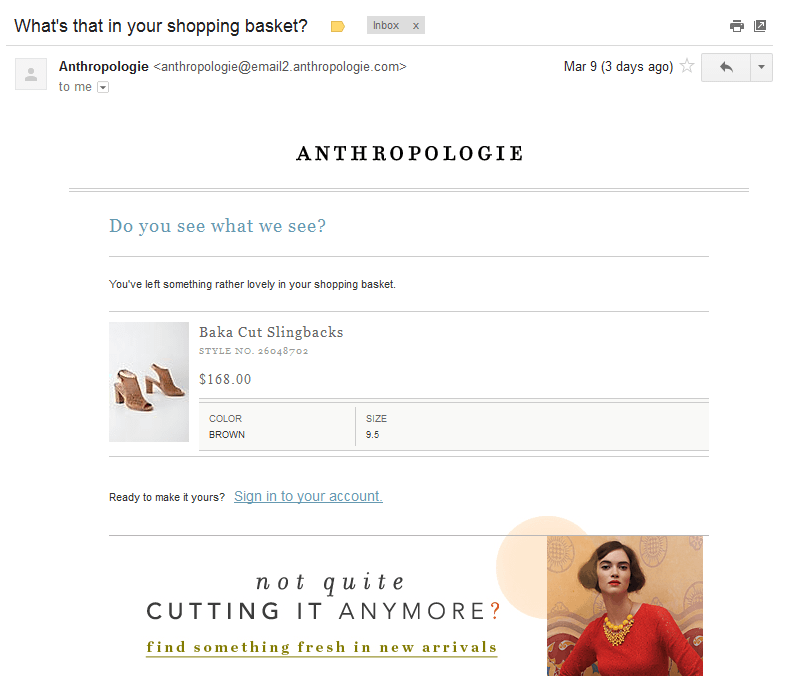Click the yellow importance marker label

click(x=338, y=26)
